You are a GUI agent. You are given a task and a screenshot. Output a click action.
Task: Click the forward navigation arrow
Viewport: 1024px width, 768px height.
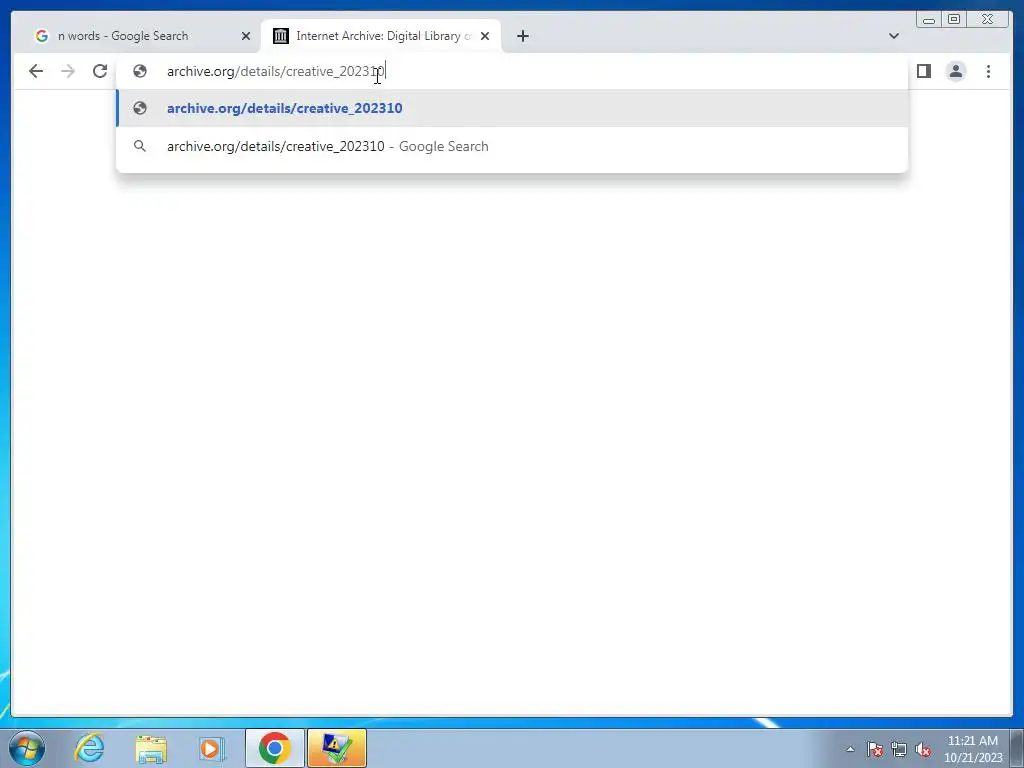coord(68,71)
